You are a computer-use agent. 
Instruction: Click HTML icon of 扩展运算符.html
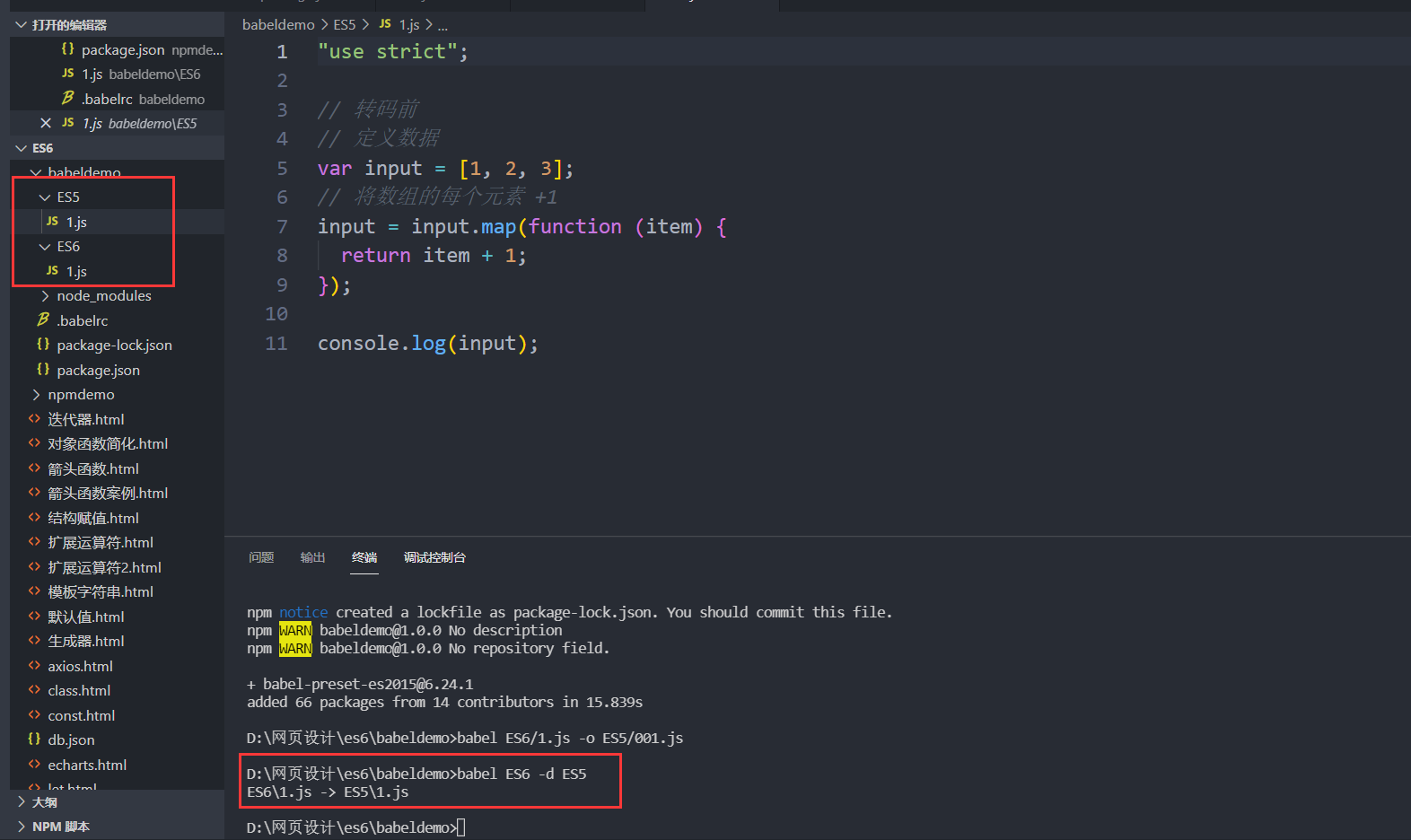(x=34, y=542)
